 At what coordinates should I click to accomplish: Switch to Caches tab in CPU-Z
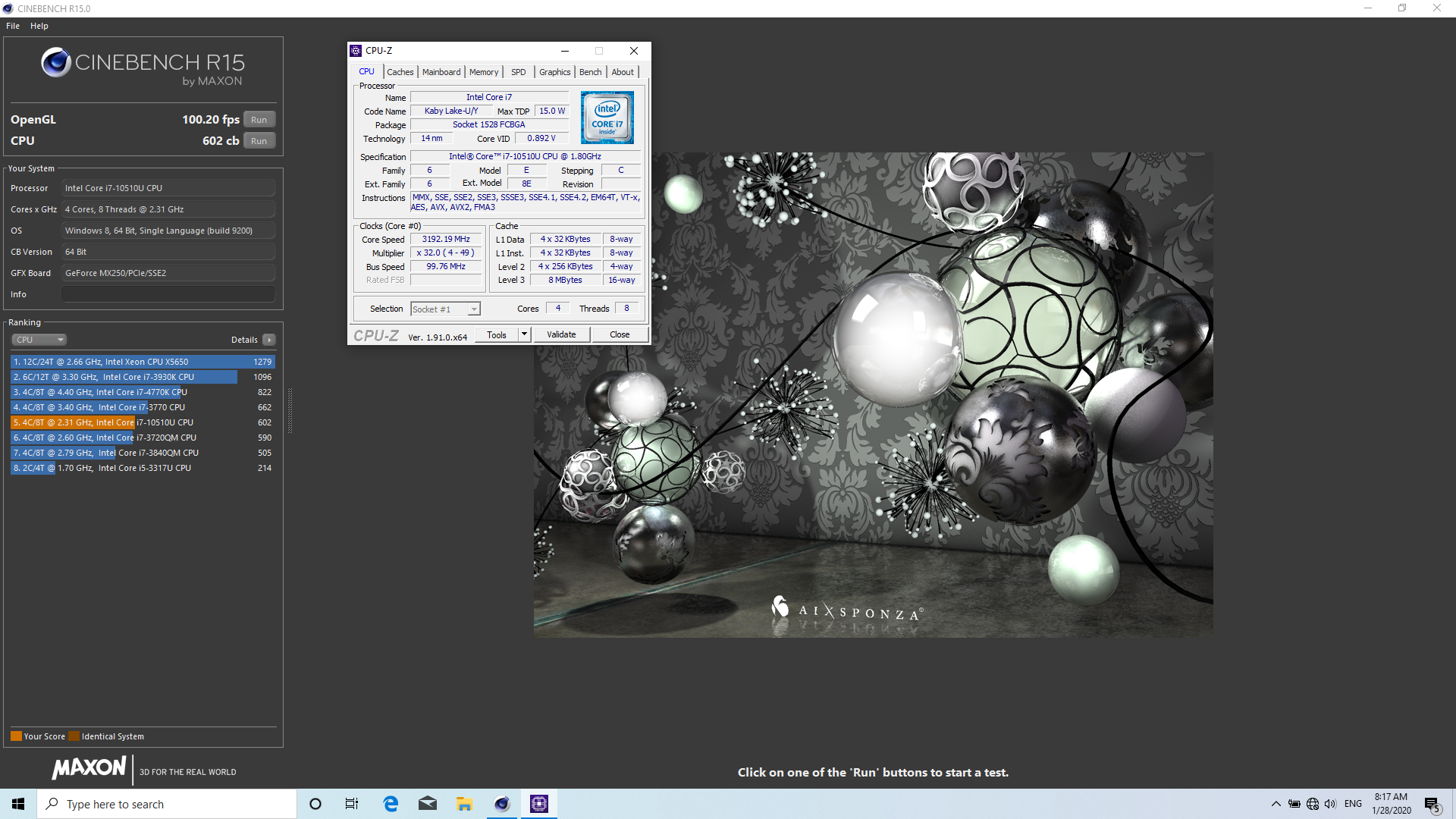click(x=400, y=72)
